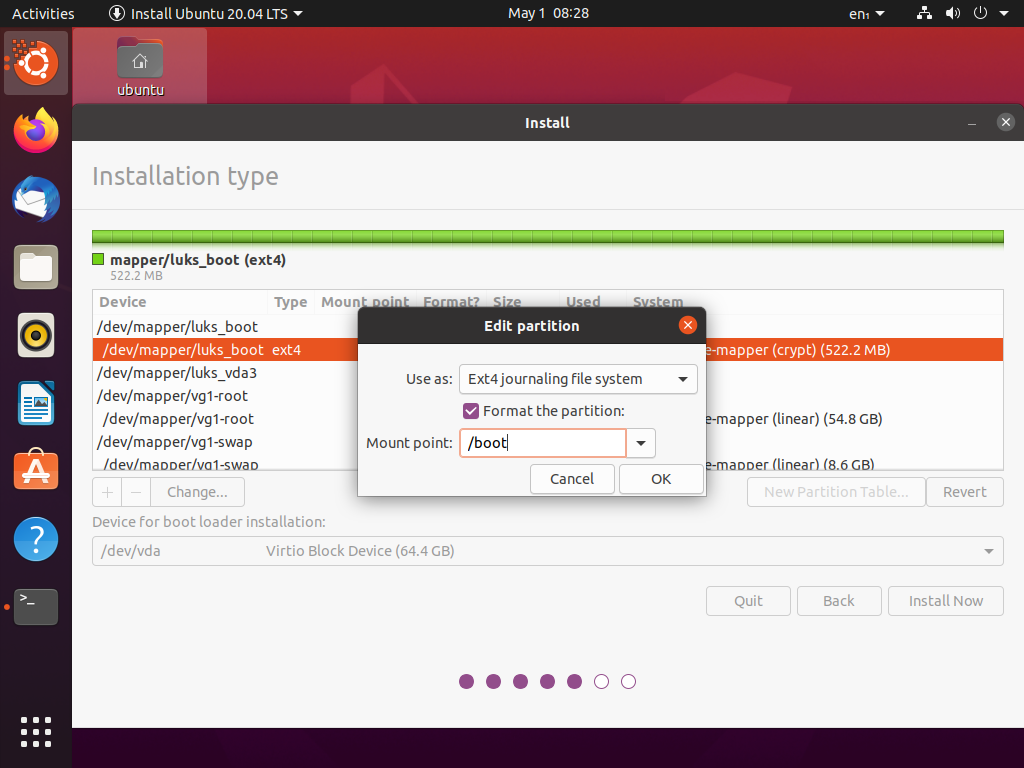This screenshot has height=768, width=1024.
Task: Open the Help question mark icon
Action: coord(36,539)
